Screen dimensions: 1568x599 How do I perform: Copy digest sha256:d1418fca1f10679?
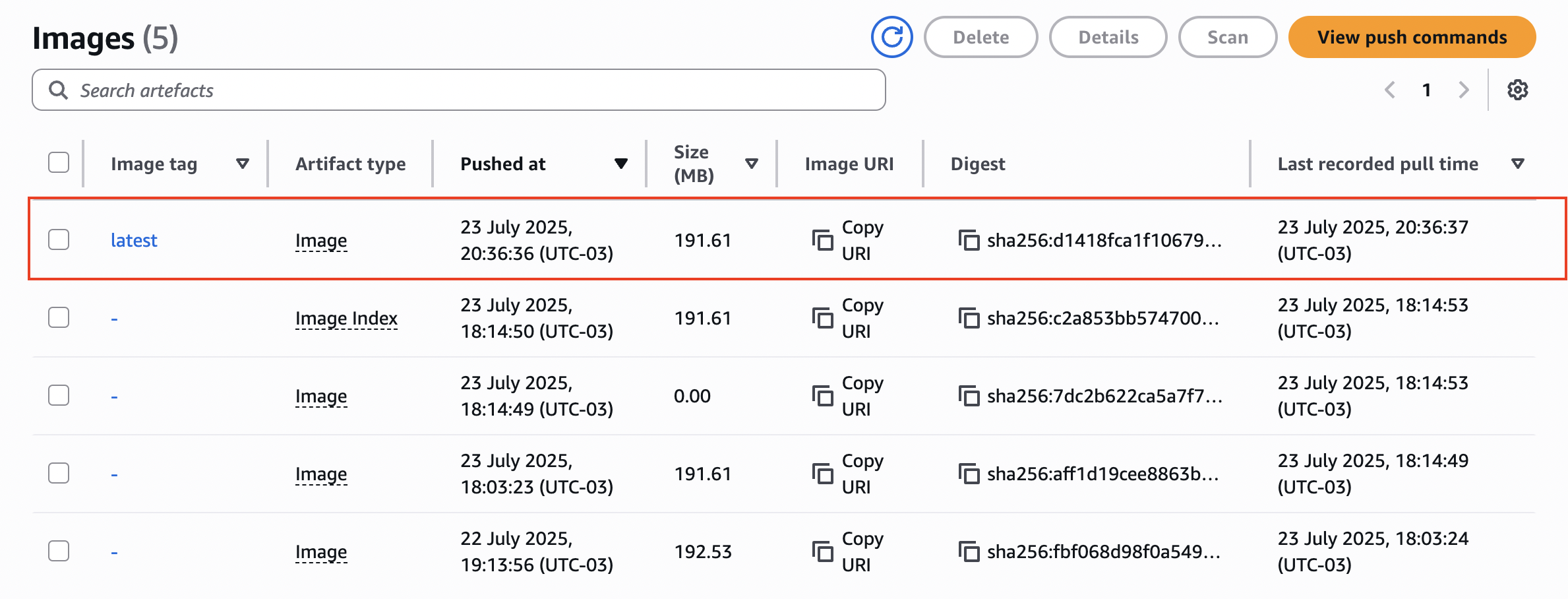[968, 240]
